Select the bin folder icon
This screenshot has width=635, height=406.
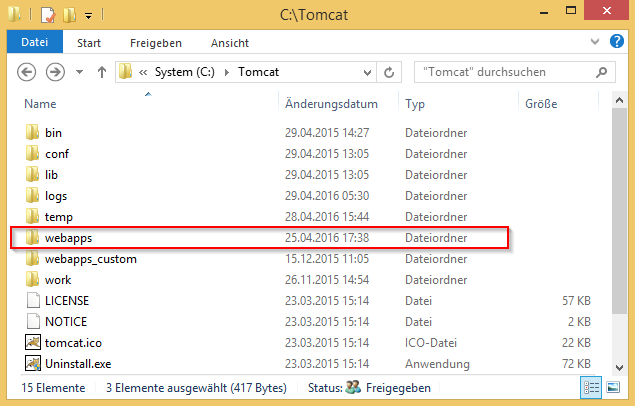pyautogui.click(x=32, y=132)
